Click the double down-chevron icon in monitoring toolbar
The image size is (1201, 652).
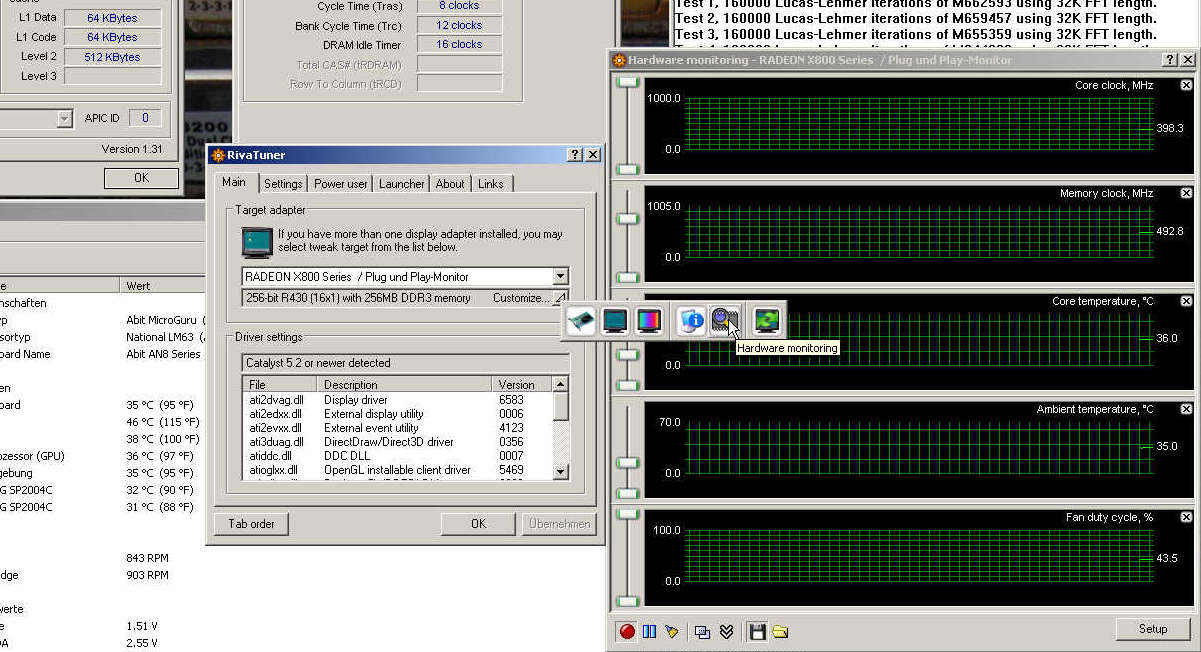727,631
